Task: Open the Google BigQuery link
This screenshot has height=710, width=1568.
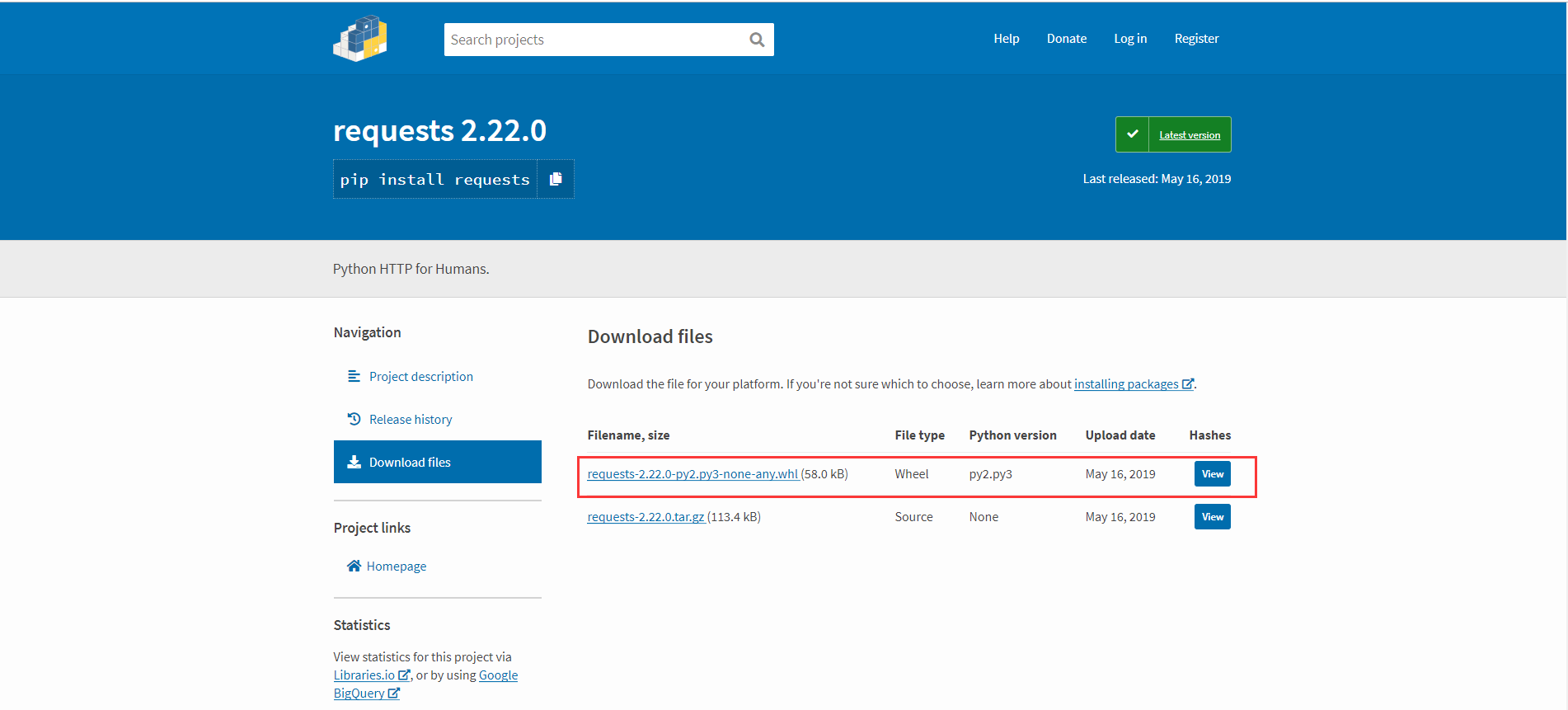Action: pos(425,684)
